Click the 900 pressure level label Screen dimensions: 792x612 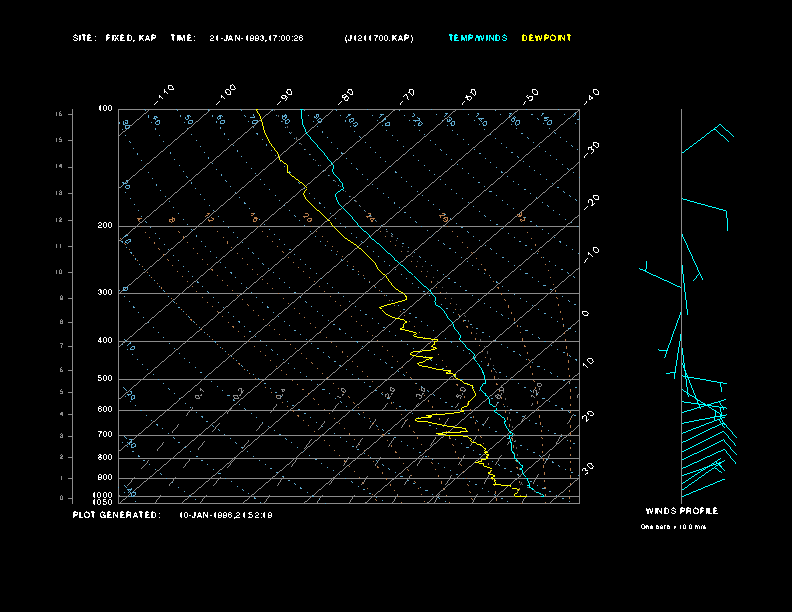click(105, 478)
